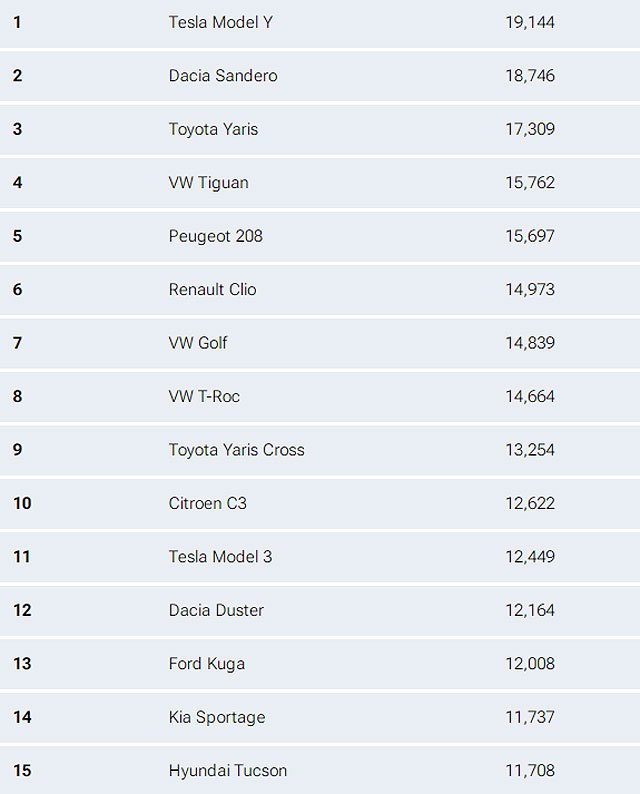
Task: Click the Ford Kuga model name
Action: [206, 664]
